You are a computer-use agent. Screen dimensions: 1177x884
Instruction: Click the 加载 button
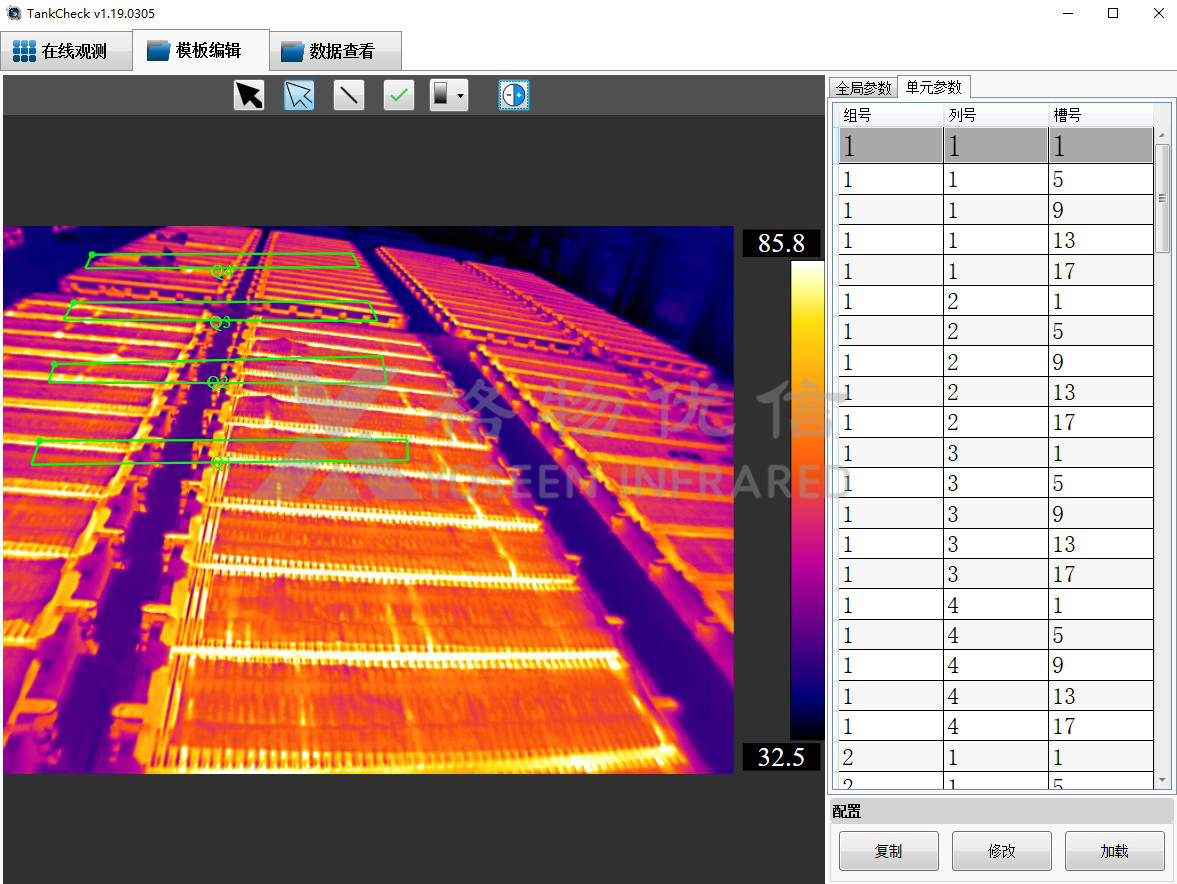[1114, 851]
